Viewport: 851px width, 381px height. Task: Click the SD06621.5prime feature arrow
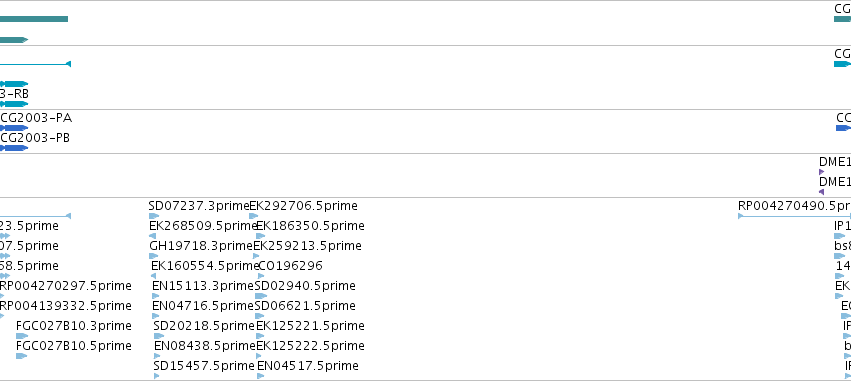[259, 316]
